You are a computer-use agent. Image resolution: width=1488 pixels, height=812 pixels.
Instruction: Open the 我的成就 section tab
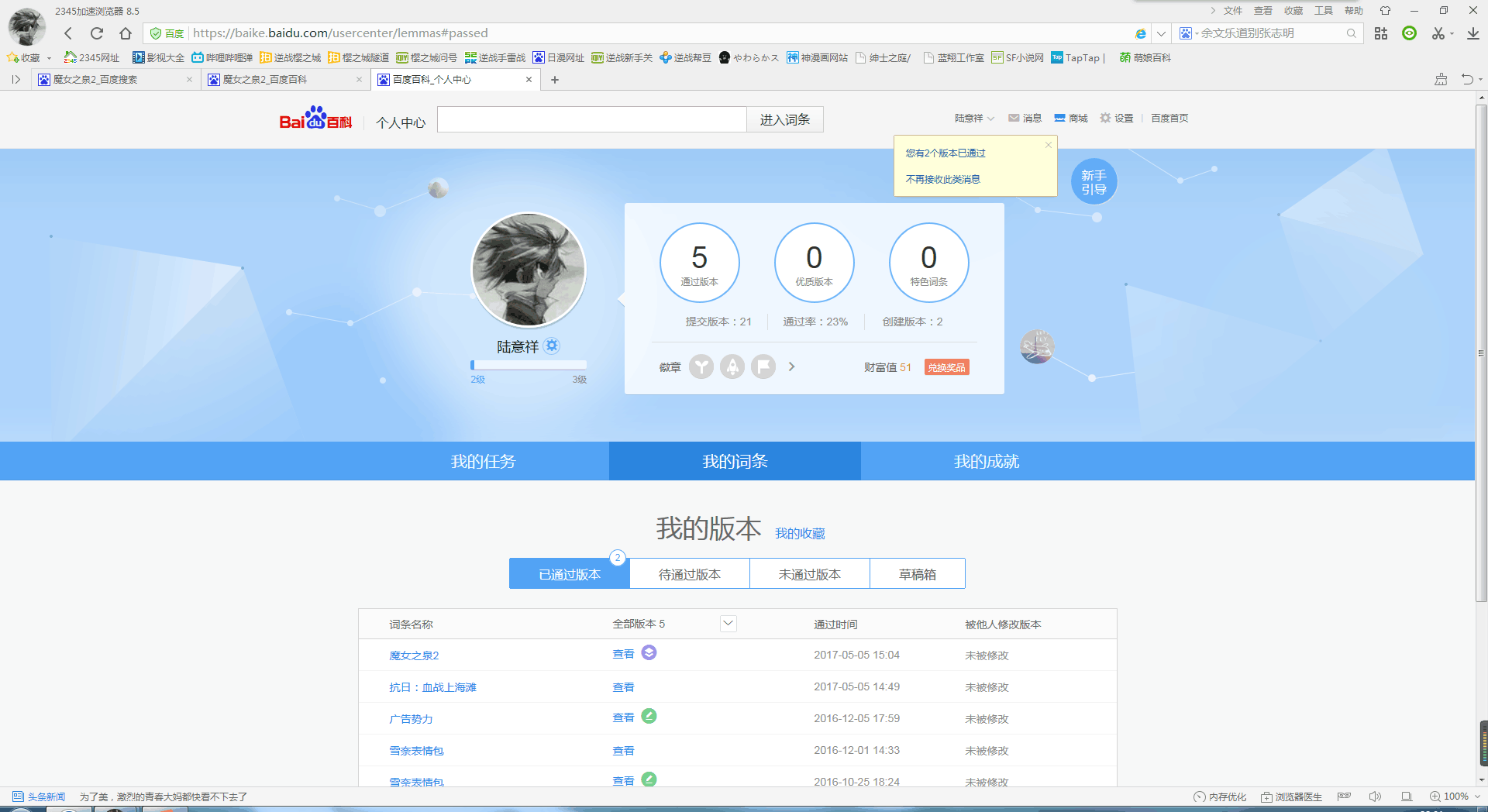[x=987, y=461]
